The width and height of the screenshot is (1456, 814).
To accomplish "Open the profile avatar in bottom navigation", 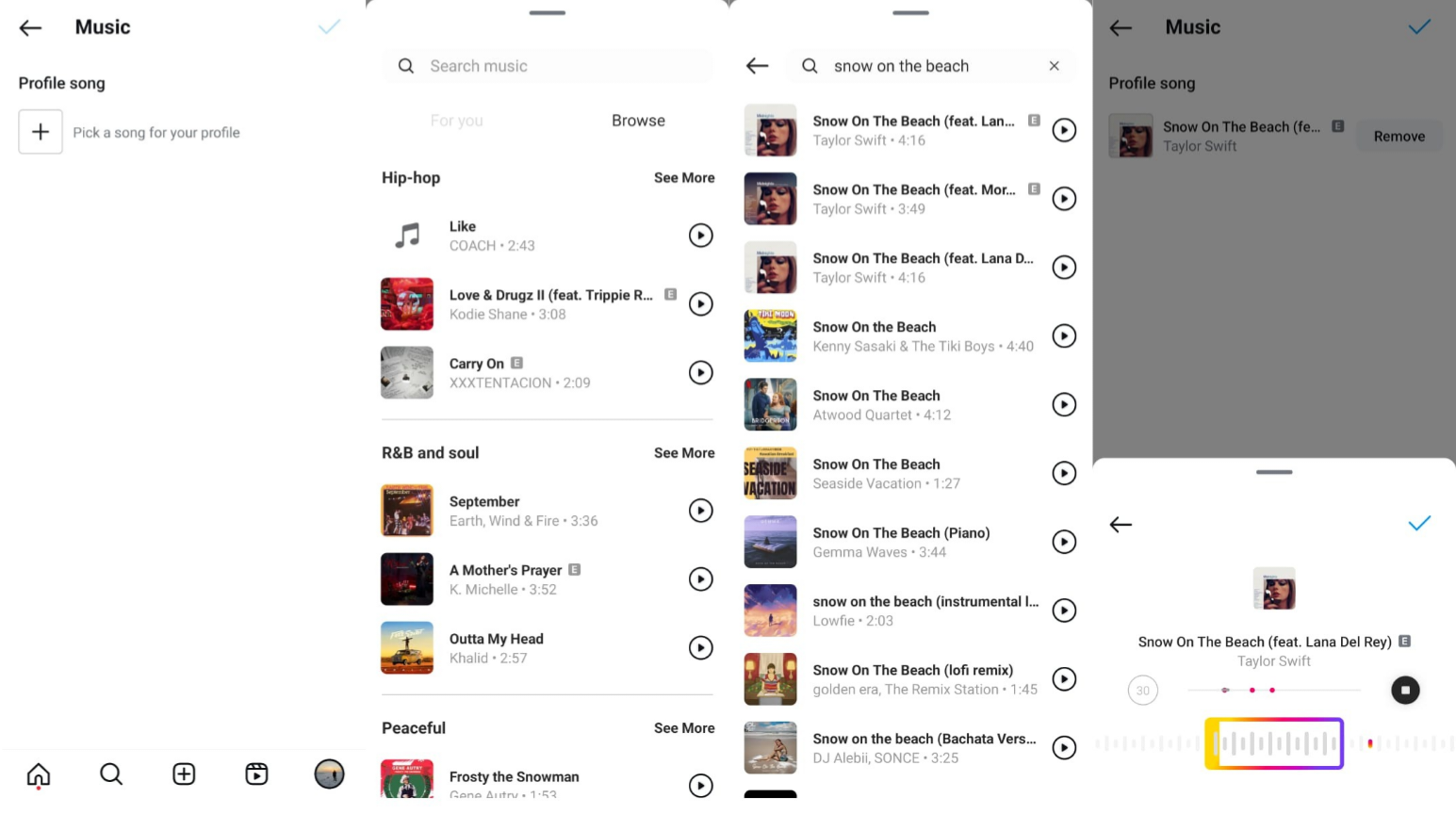I will coord(329,774).
